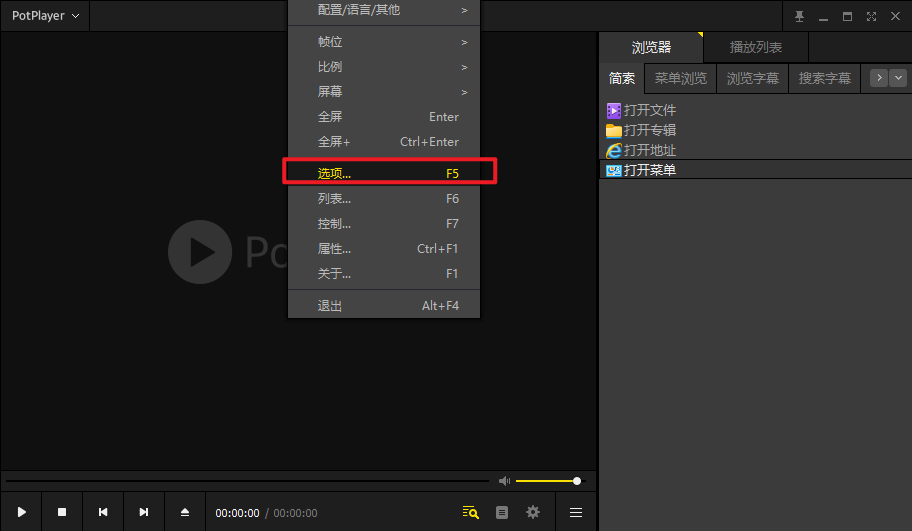Click the Play button

(x=22, y=512)
